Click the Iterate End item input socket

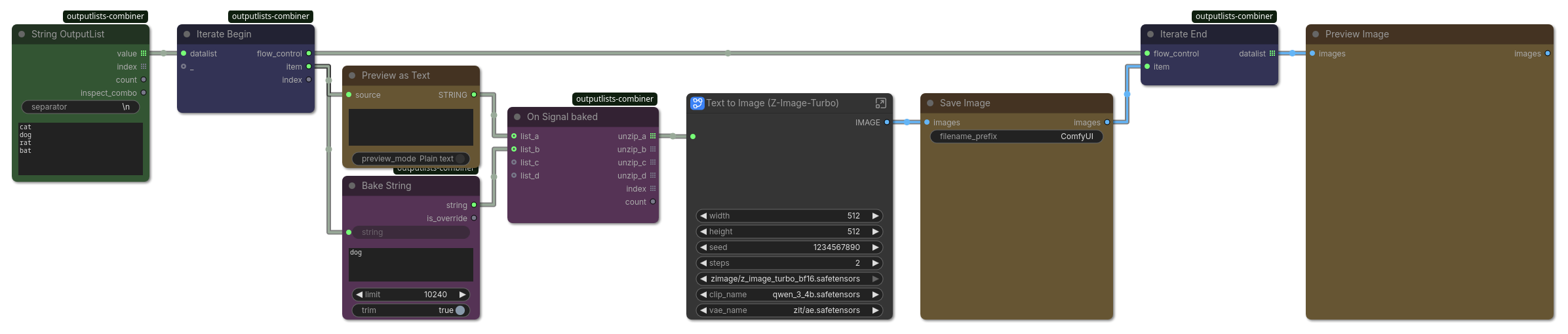coord(1147,66)
